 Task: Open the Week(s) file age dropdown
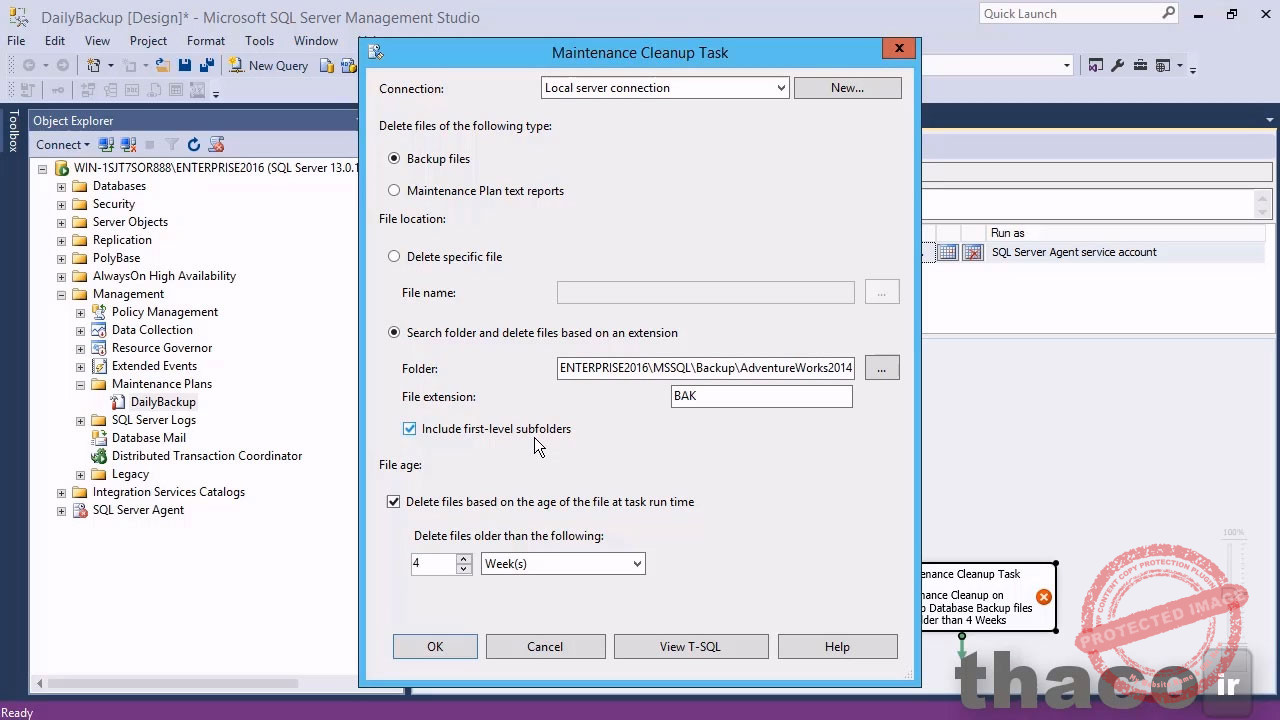click(x=636, y=563)
